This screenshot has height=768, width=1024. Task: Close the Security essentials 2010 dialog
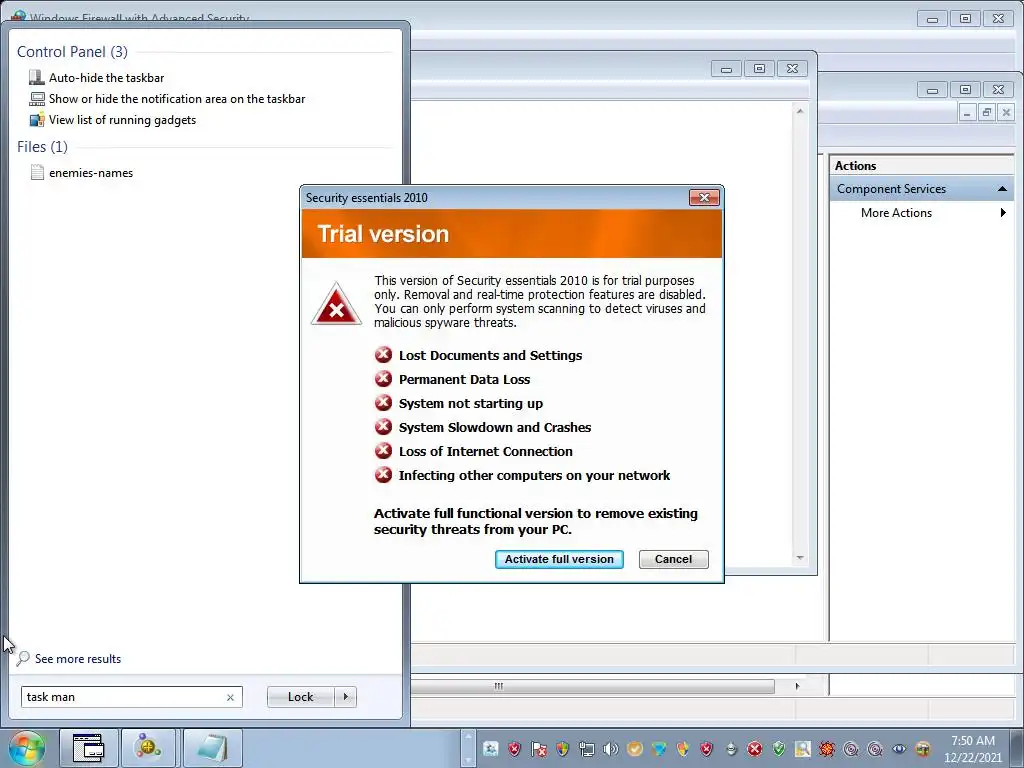coord(704,197)
